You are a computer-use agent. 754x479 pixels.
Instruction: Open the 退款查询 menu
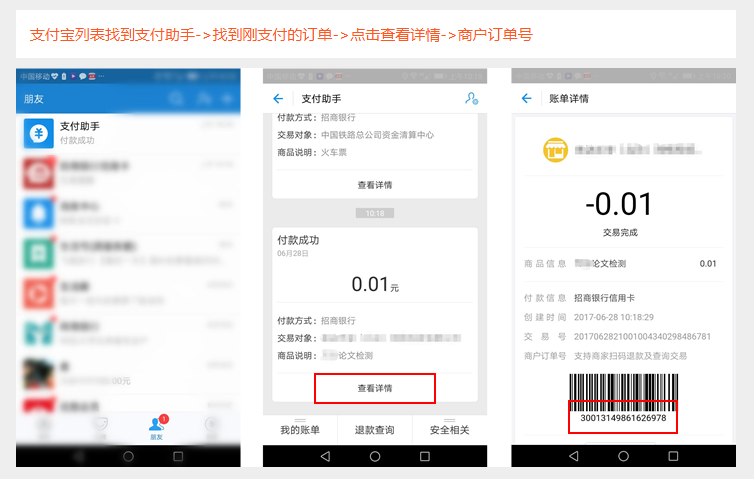(375, 430)
